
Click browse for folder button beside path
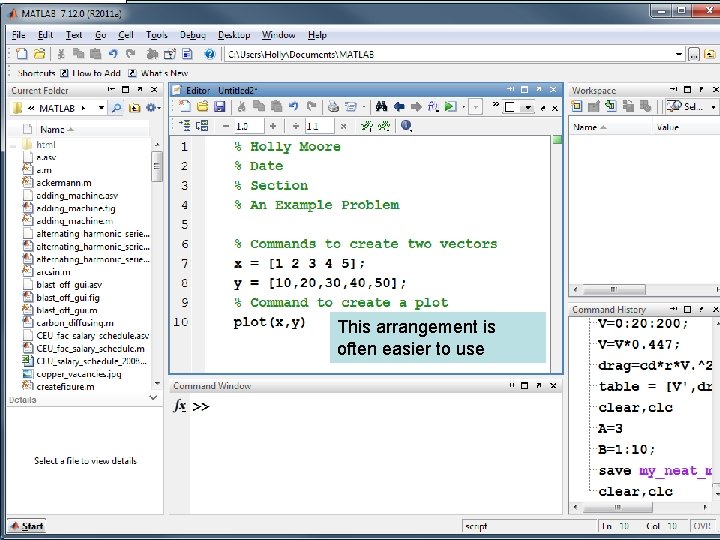pos(694,55)
